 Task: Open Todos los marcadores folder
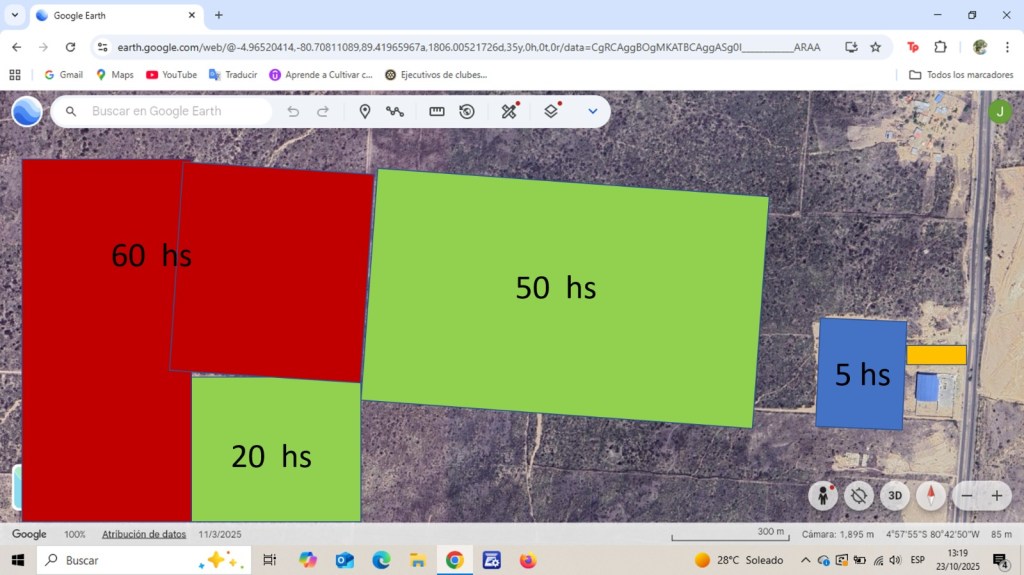[x=960, y=75]
